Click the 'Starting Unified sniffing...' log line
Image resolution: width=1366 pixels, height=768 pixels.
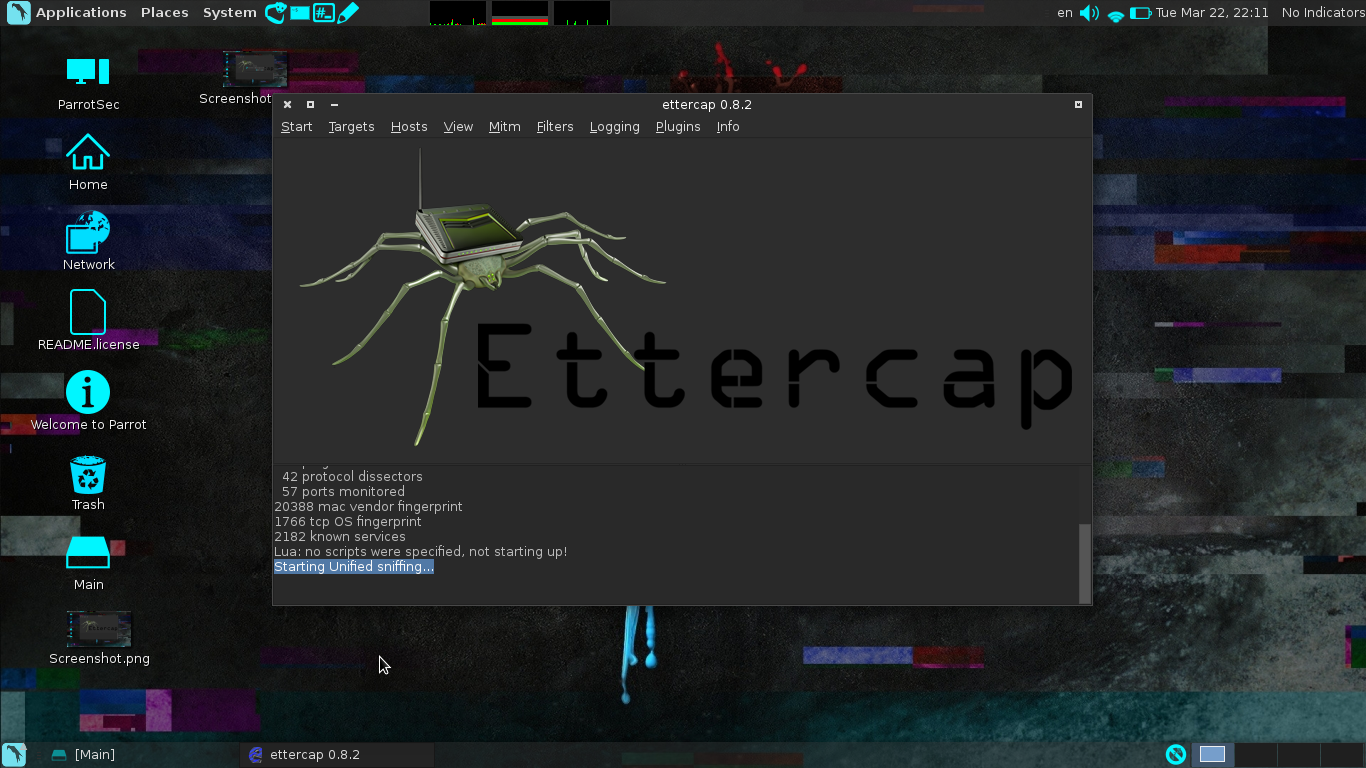pyautogui.click(x=354, y=567)
